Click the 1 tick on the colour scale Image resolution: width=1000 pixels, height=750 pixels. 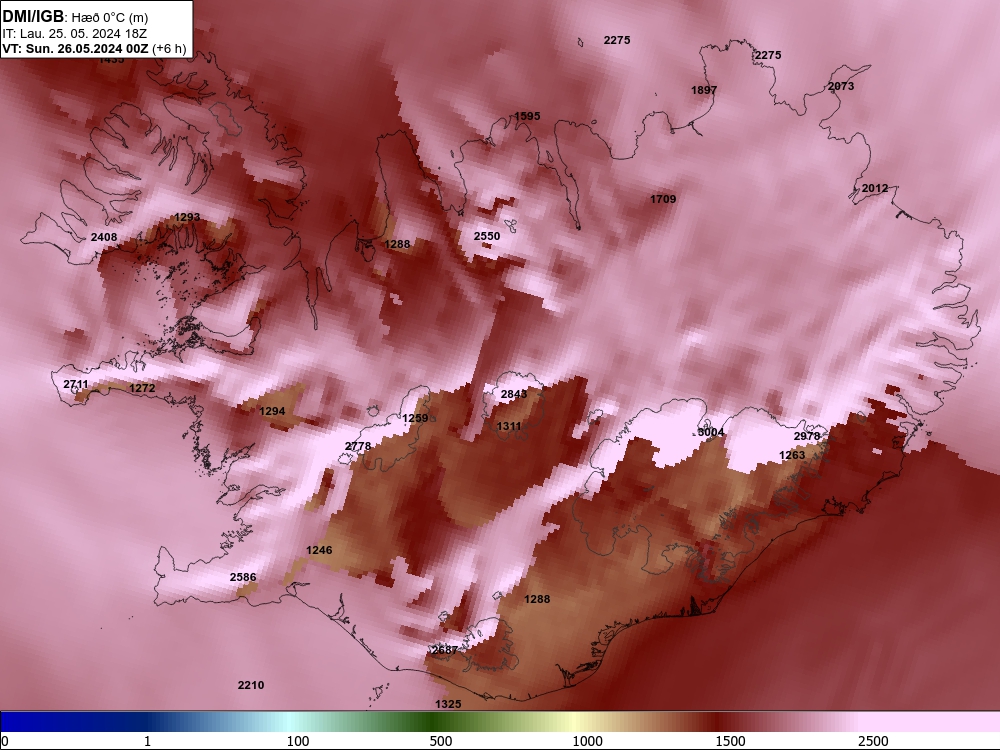[147, 741]
